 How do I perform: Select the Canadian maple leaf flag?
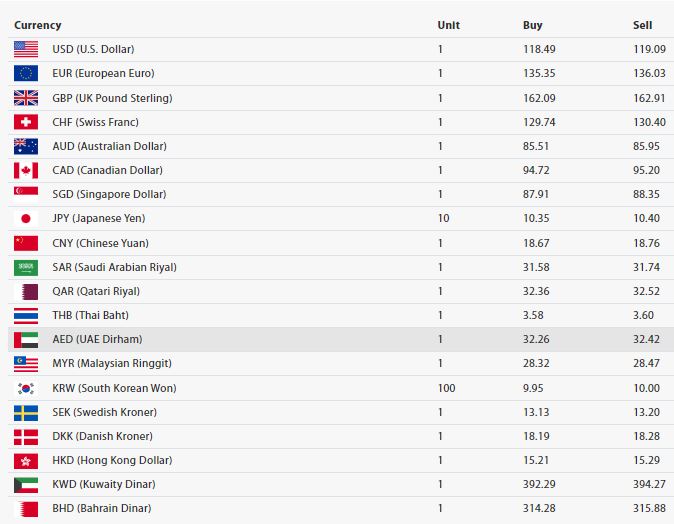pyautogui.click(x=26, y=170)
